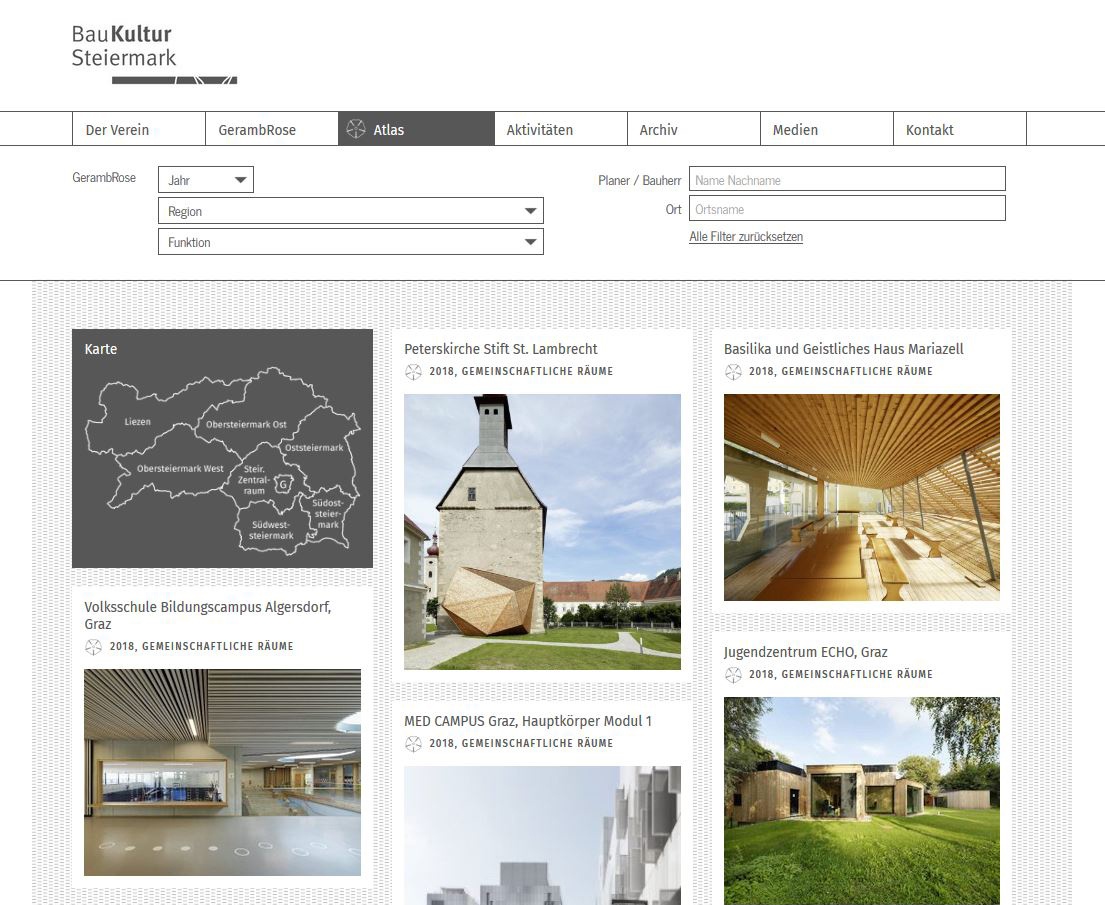1105x905 pixels.
Task: Click GerambRose icon under MED CAMPUS Graz
Action: [413, 744]
